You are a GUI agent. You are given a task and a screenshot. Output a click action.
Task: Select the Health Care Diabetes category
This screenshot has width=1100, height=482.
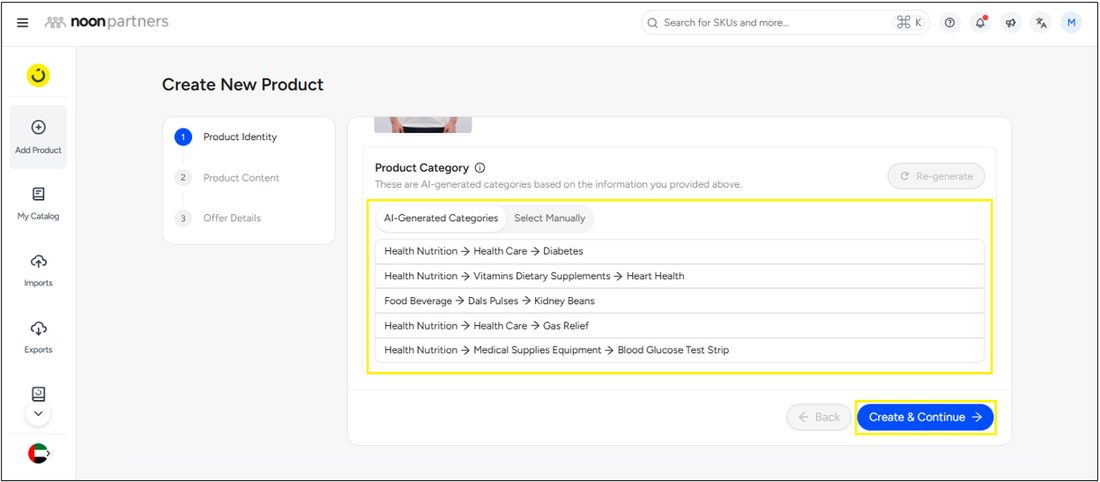679,251
